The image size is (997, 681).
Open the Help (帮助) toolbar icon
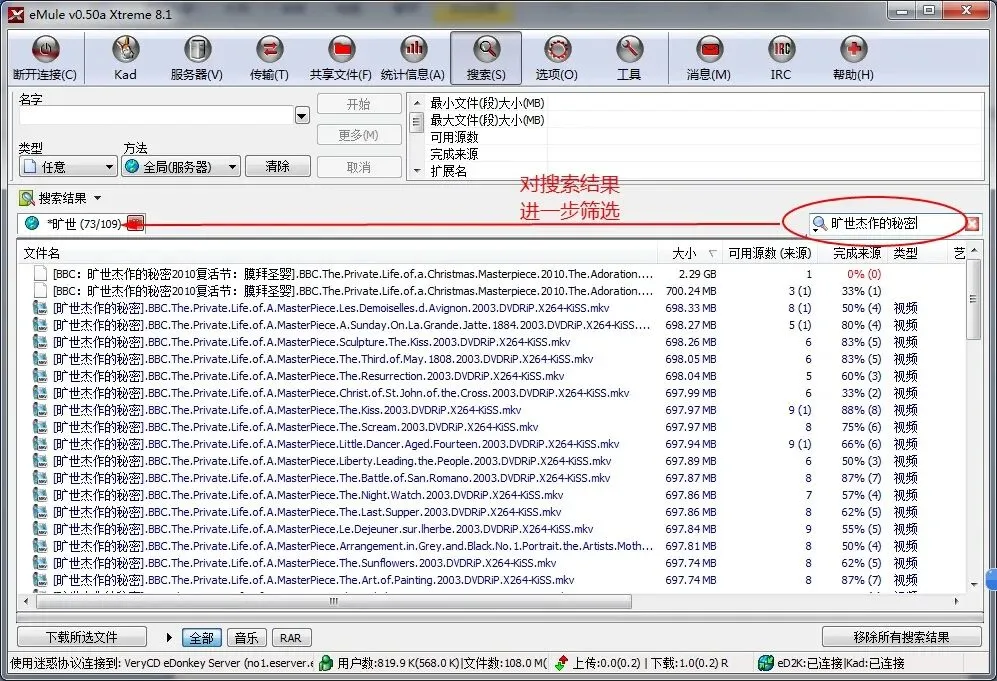853,50
